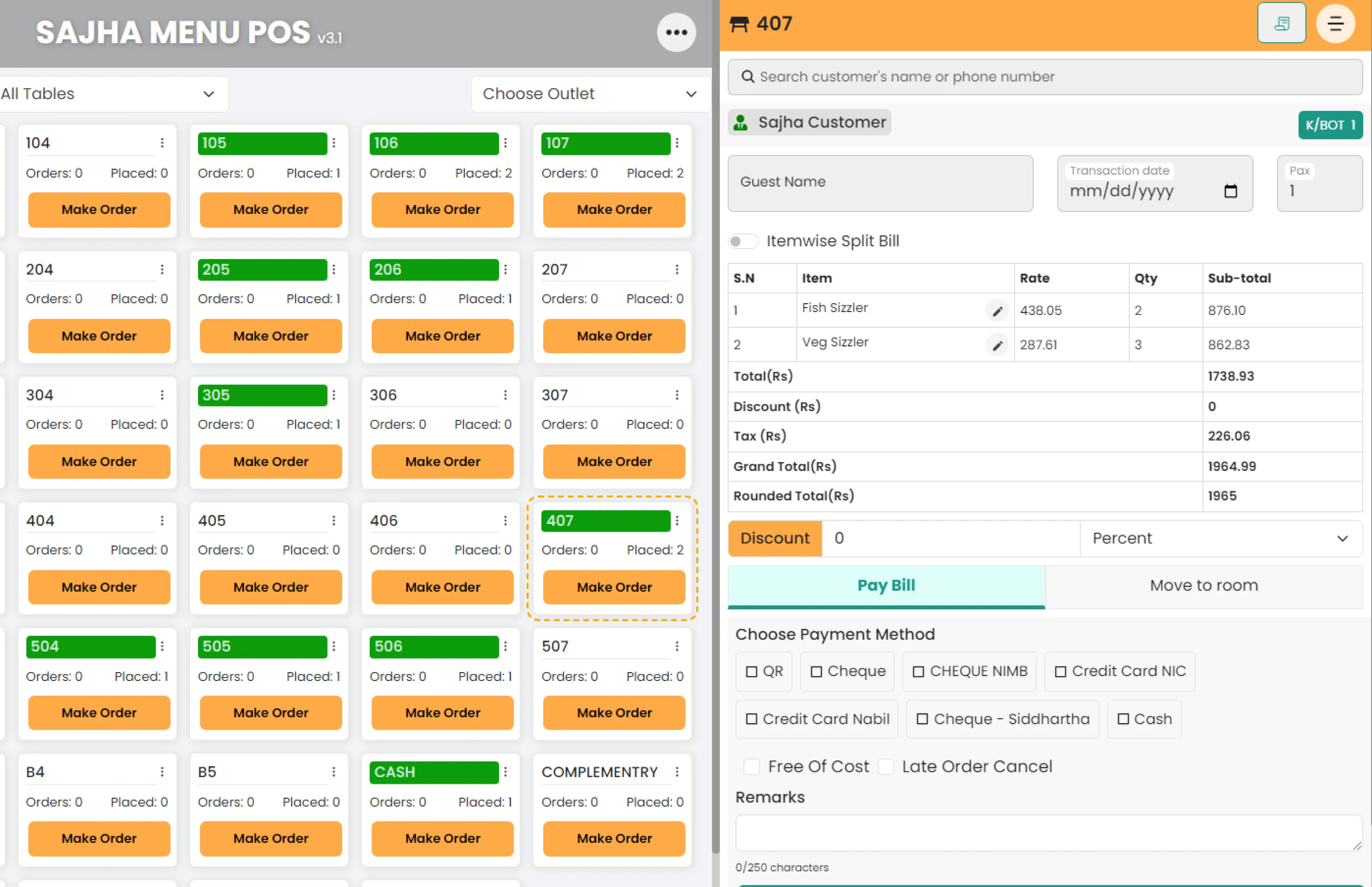
Task: Open options menu for table 305
Action: tap(334, 395)
